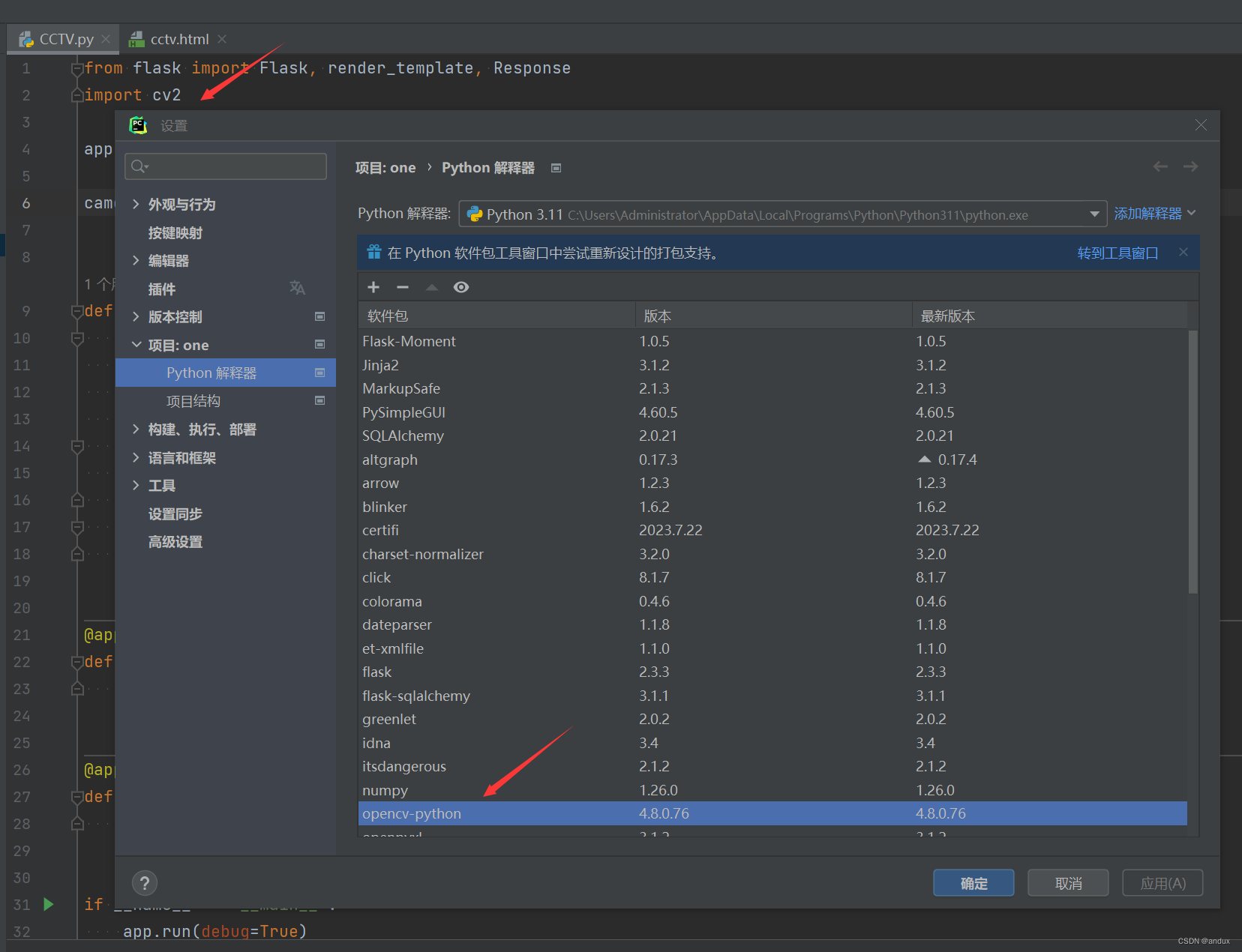Close the 设置 dialog window

tap(1201, 125)
